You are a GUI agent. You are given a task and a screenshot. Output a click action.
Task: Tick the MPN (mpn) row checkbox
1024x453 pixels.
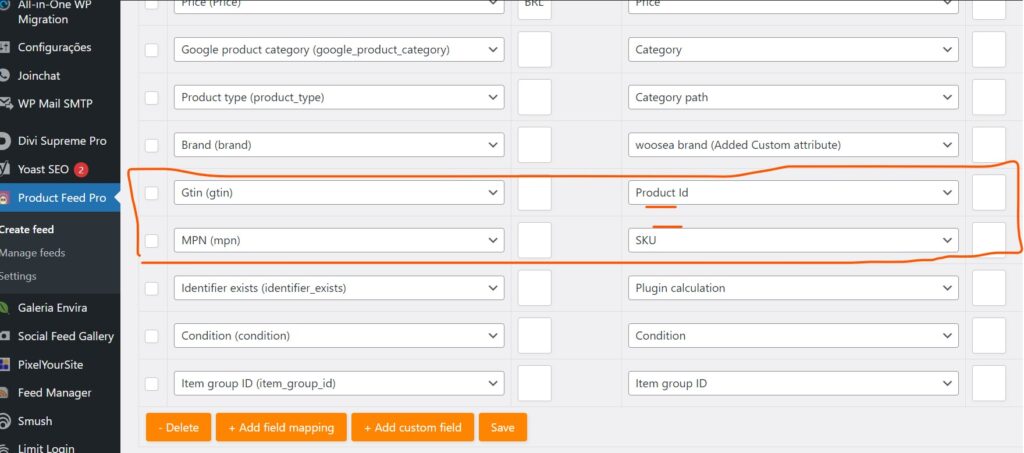pos(152,240)
